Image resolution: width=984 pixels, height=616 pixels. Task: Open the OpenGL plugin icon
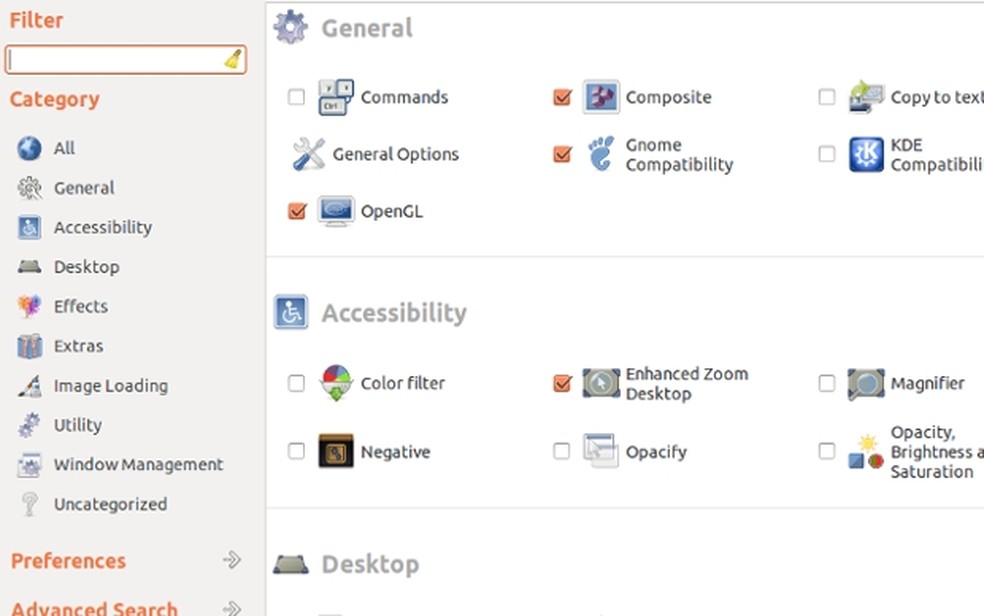point(336,211)
